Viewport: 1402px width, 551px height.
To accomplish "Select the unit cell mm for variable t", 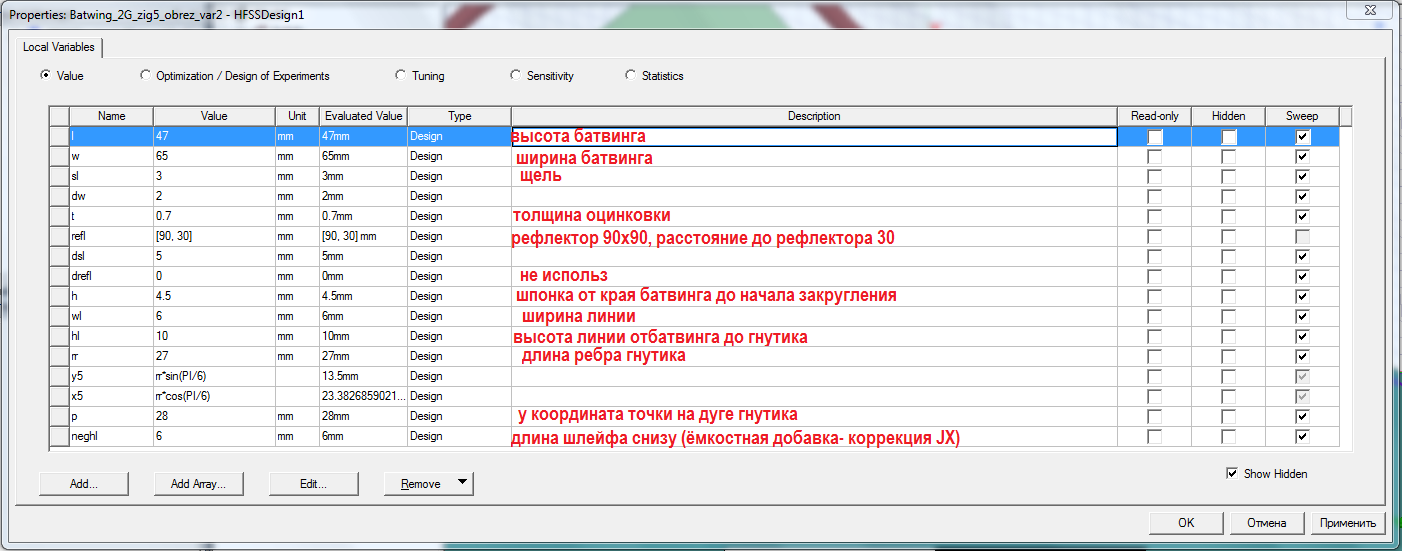I will 297,216.
